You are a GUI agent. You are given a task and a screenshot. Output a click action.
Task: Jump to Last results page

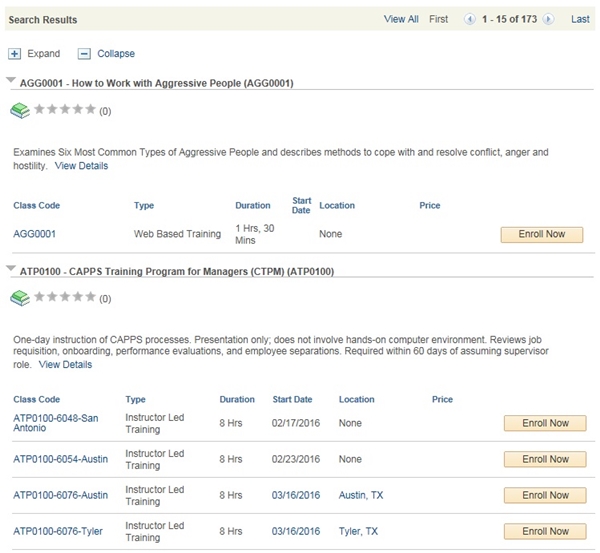[580, 19]
